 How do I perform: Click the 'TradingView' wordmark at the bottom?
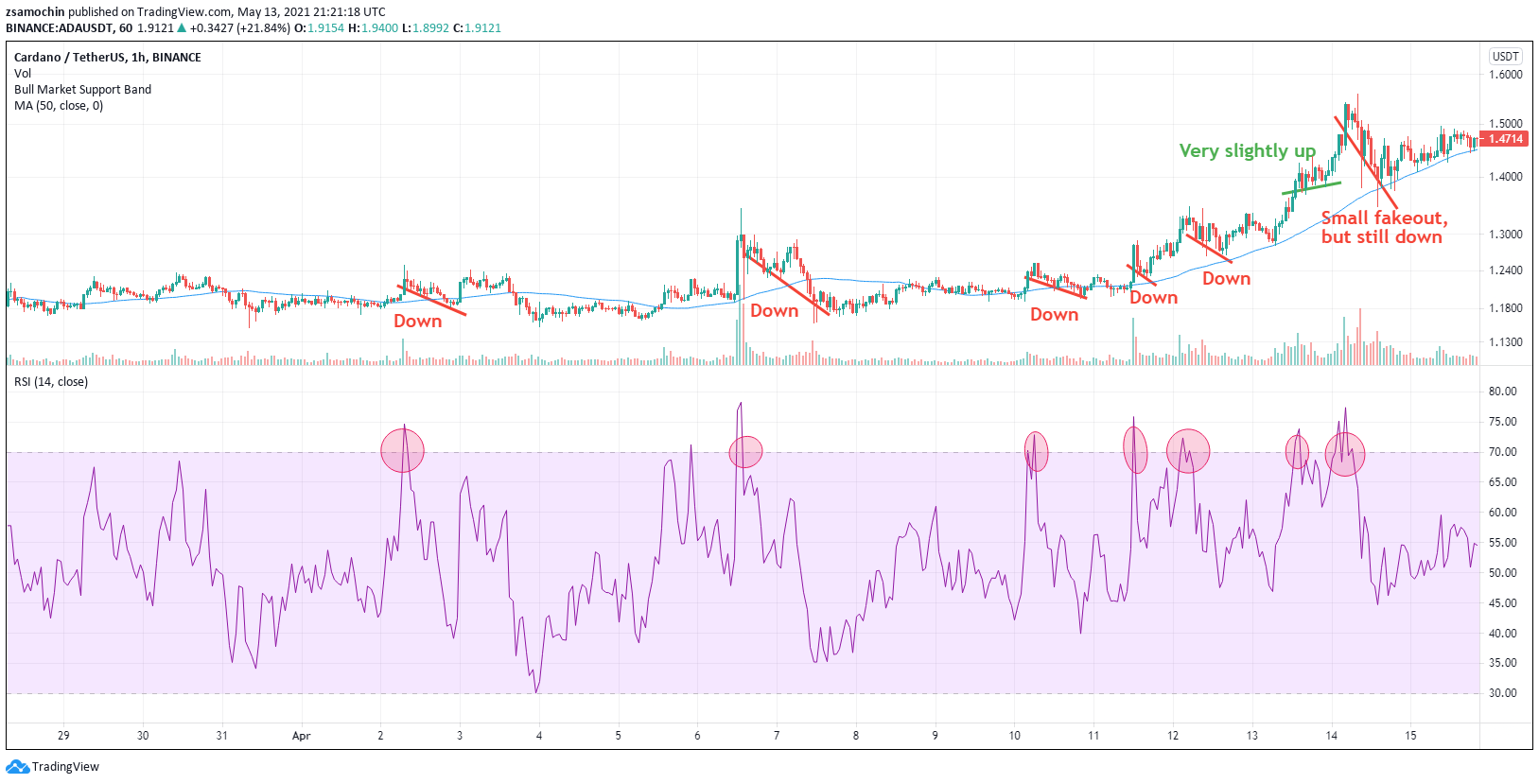pyautogui.click(x=65, y=767)
